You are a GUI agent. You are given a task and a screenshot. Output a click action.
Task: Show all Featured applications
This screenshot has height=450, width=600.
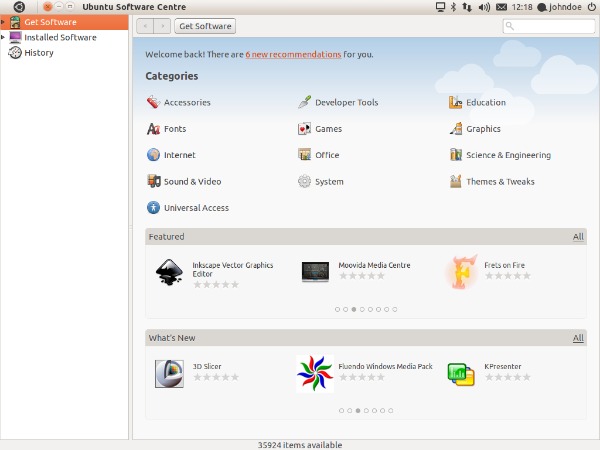pos(578,237)
